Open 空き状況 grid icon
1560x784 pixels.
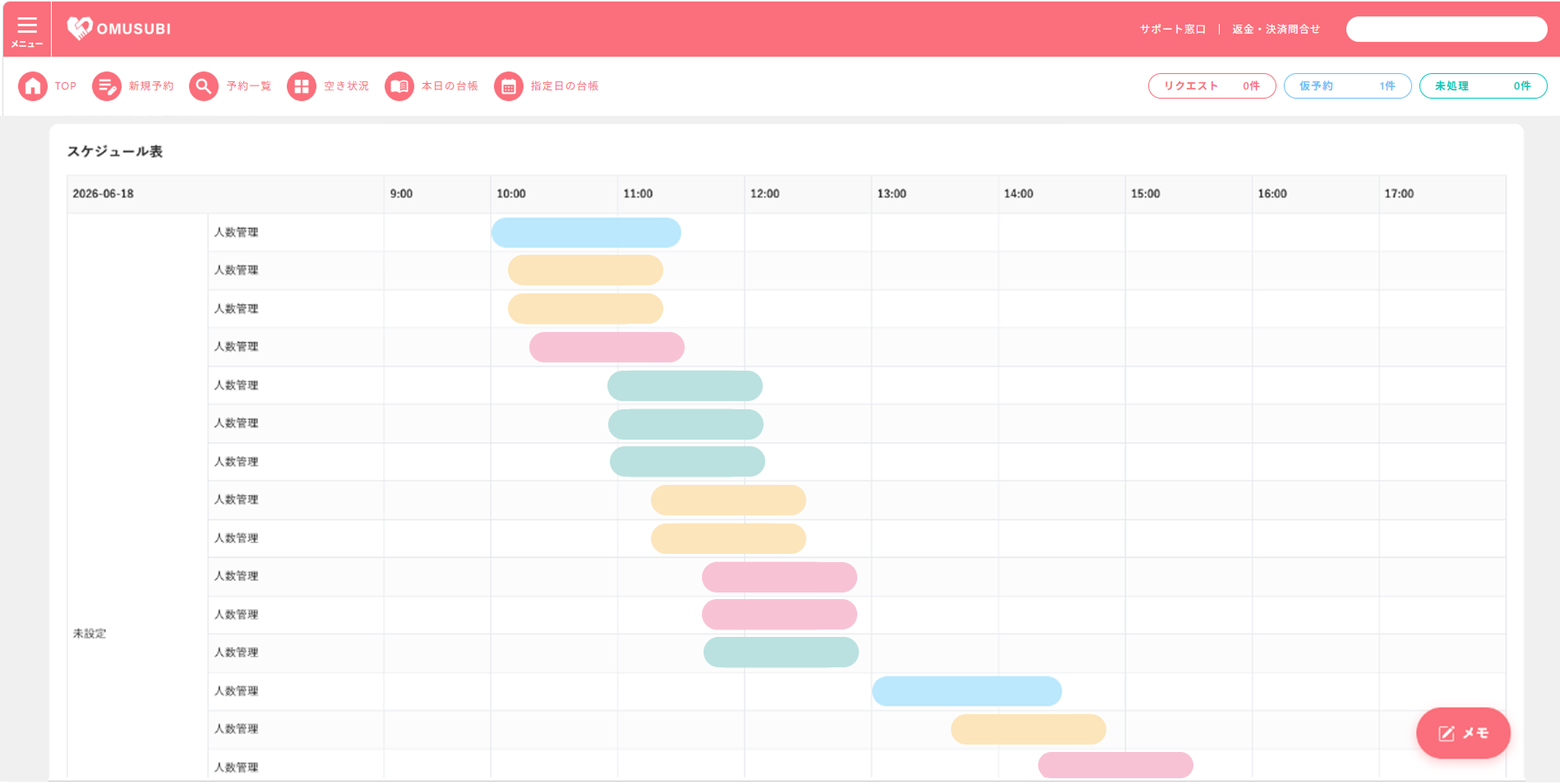[302, 85]
